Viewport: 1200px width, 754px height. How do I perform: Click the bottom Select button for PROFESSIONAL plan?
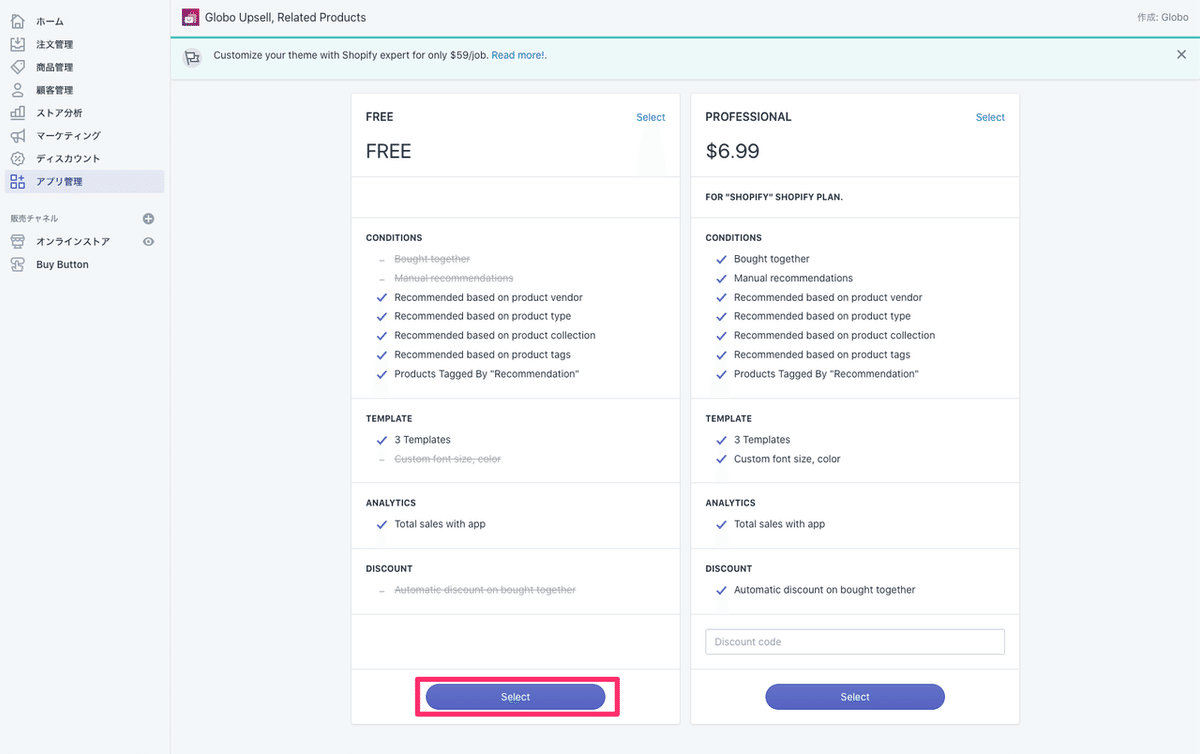click(855, 697)
